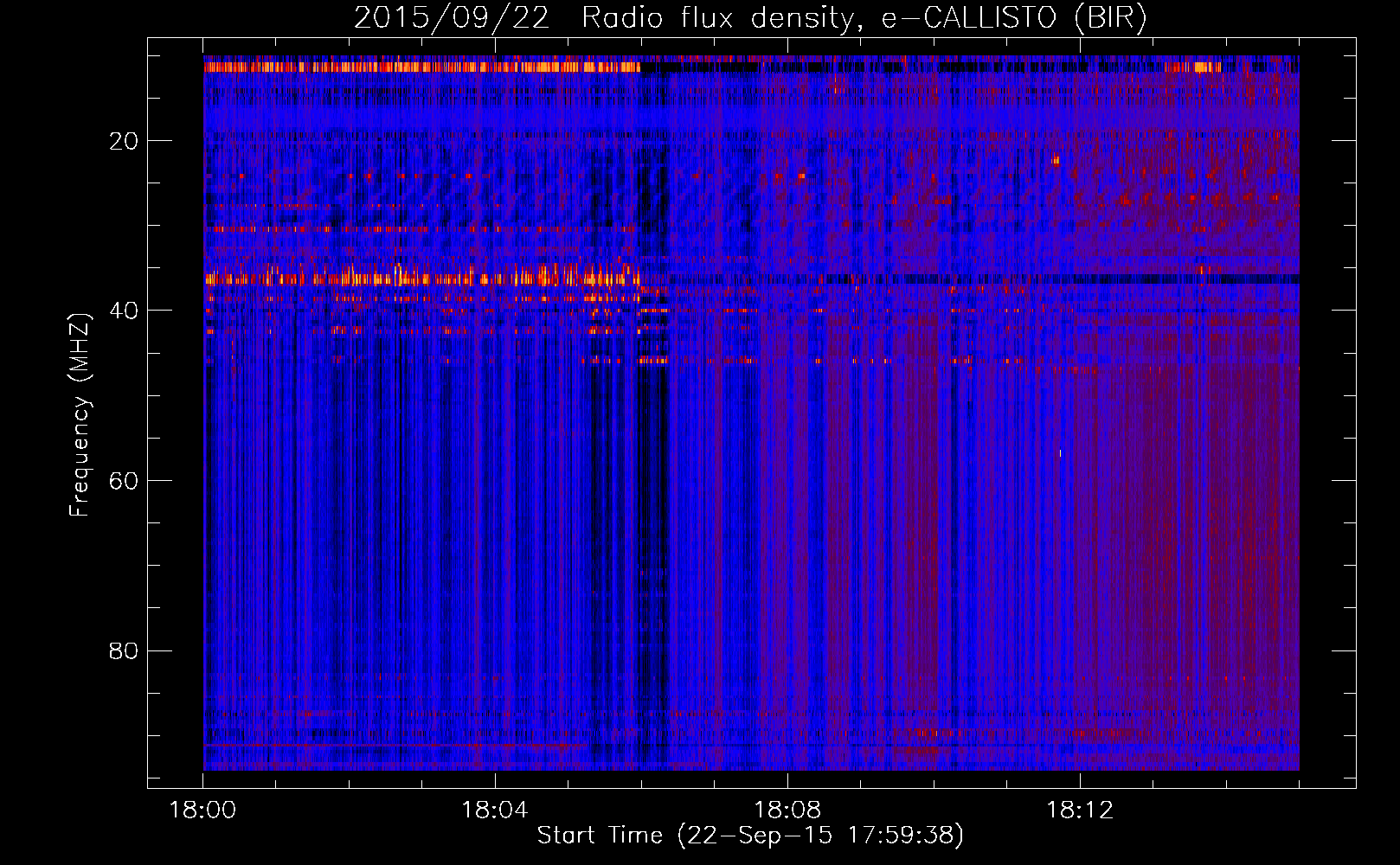Click the "Frequency (MHZ)" y-axis label
This screenshot has width=1400, height=865.
click(80, 415)
